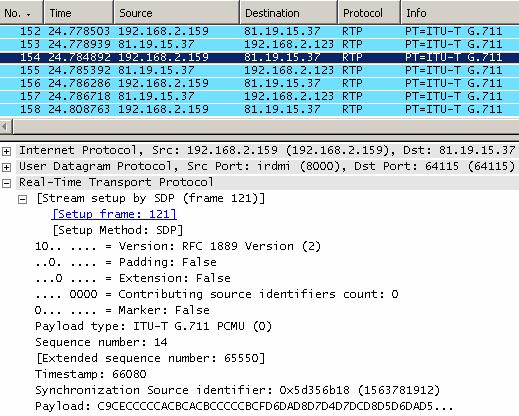Expand the User Datagram Protocol node
Image resolution: width=519 pixels, height=416 pixels.
(6, 167)
